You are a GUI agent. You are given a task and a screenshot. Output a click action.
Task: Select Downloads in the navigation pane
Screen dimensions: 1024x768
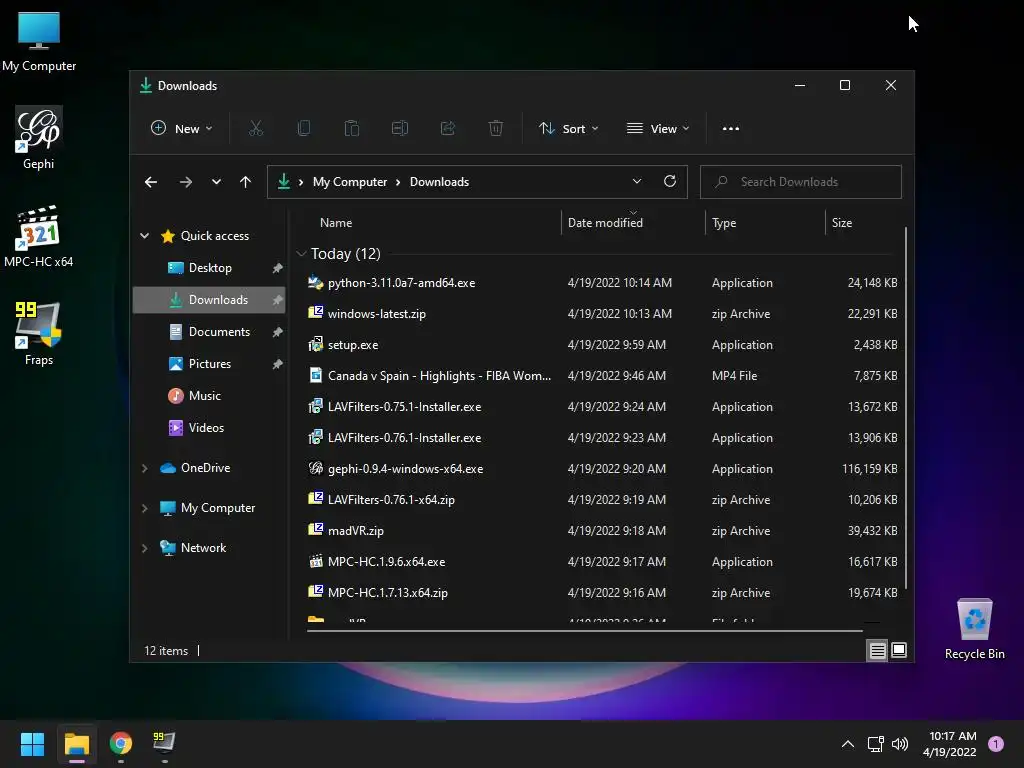point(209,300)
